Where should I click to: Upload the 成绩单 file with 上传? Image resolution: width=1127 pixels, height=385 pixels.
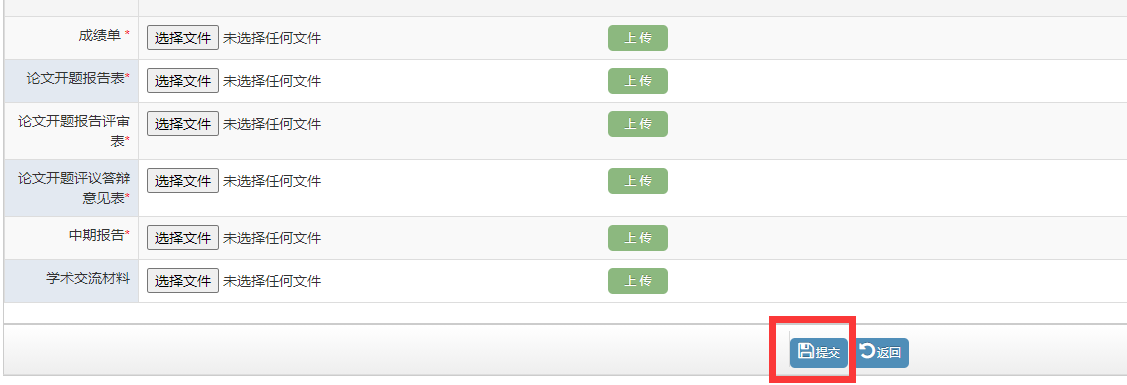(638, 38)
